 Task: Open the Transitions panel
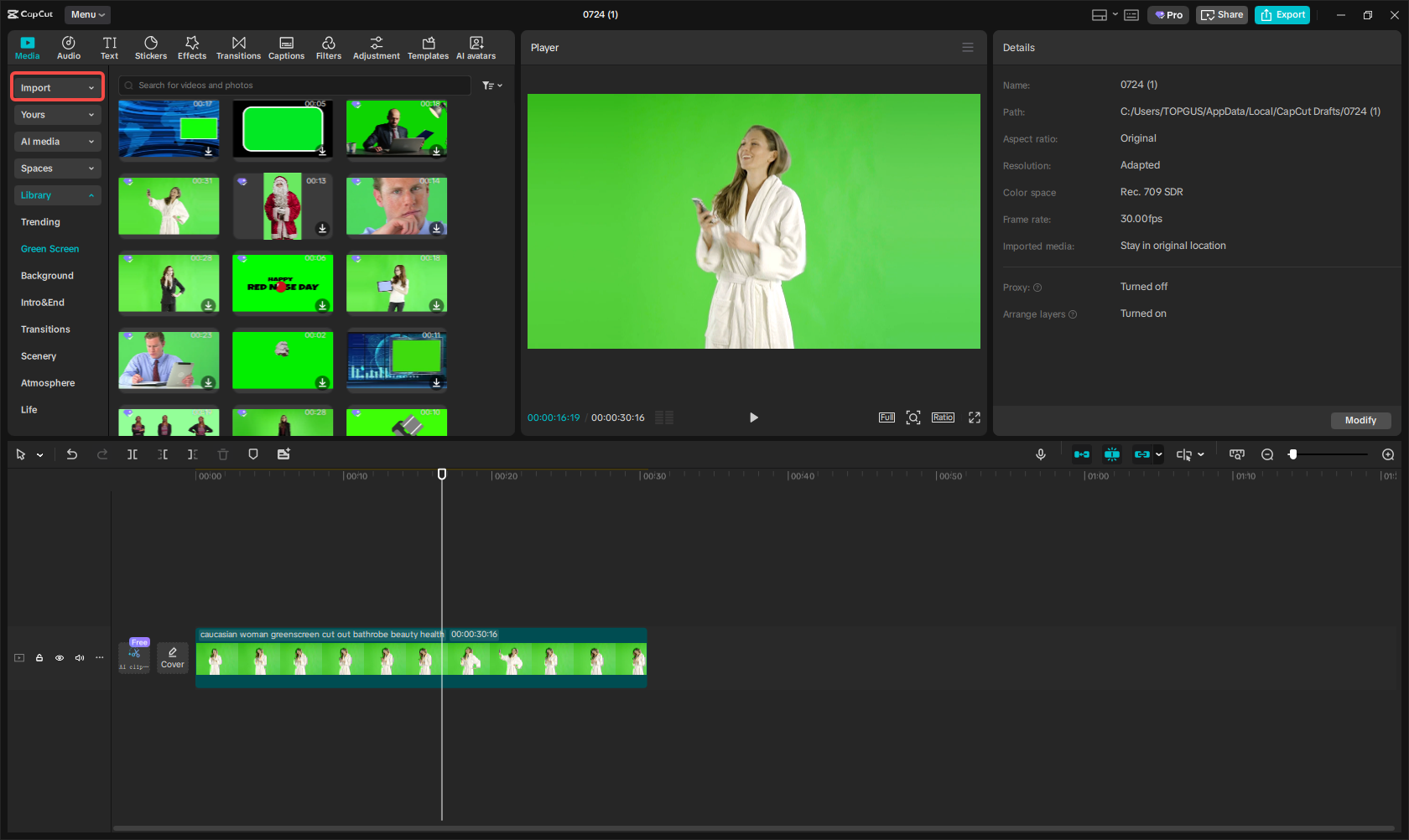coord(238,47)
